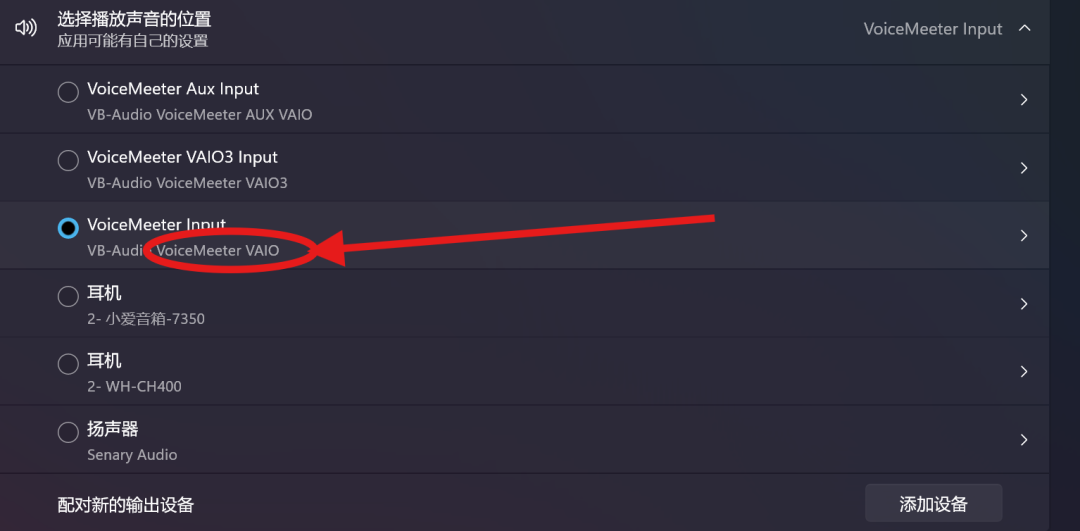Select VoiceMeeter Aux Input radio button

[x=68, y=92]
